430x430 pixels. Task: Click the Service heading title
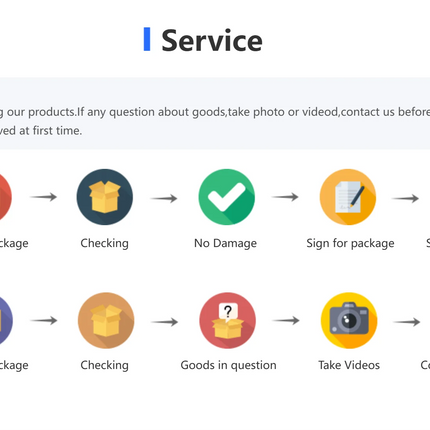click(212, 40)
